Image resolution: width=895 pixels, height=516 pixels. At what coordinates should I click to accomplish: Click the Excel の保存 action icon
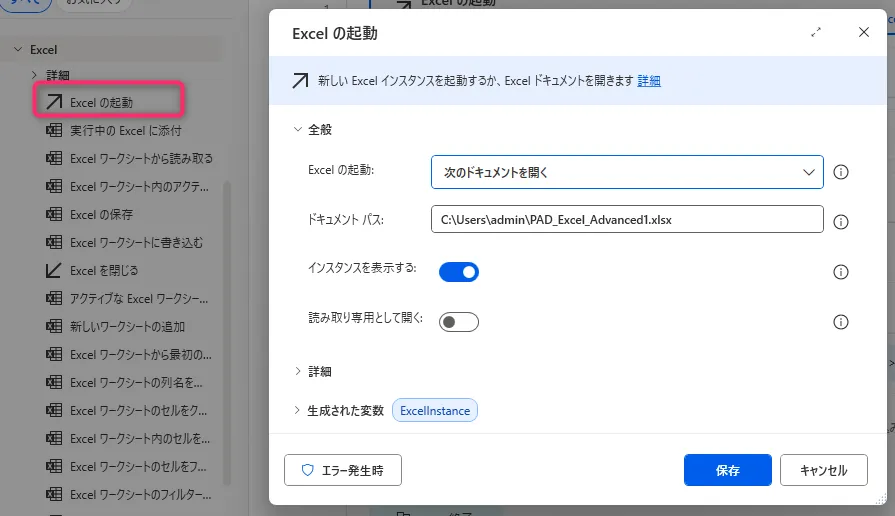(x=54, y=214)
